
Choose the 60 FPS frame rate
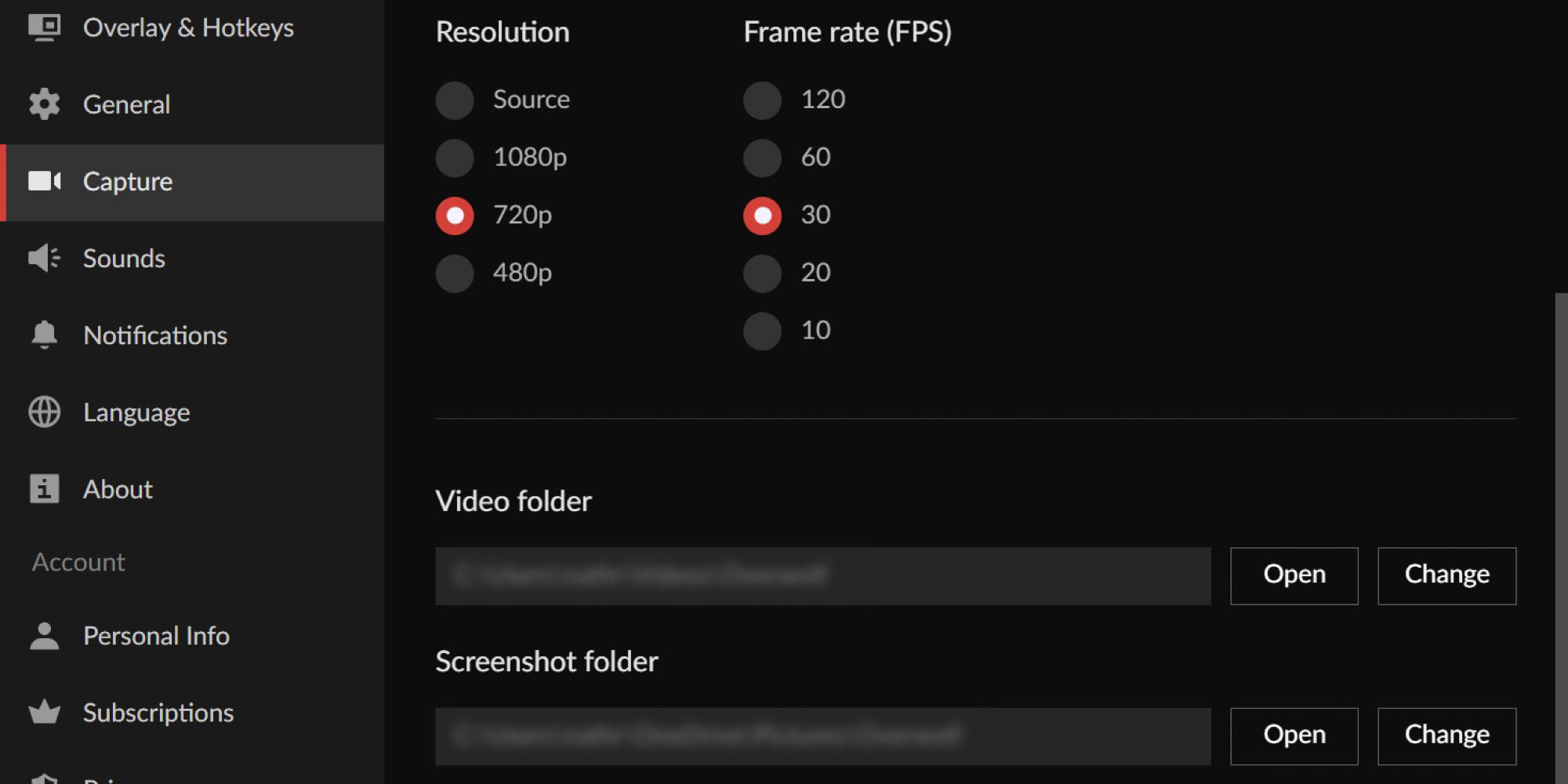pos(762,158)
